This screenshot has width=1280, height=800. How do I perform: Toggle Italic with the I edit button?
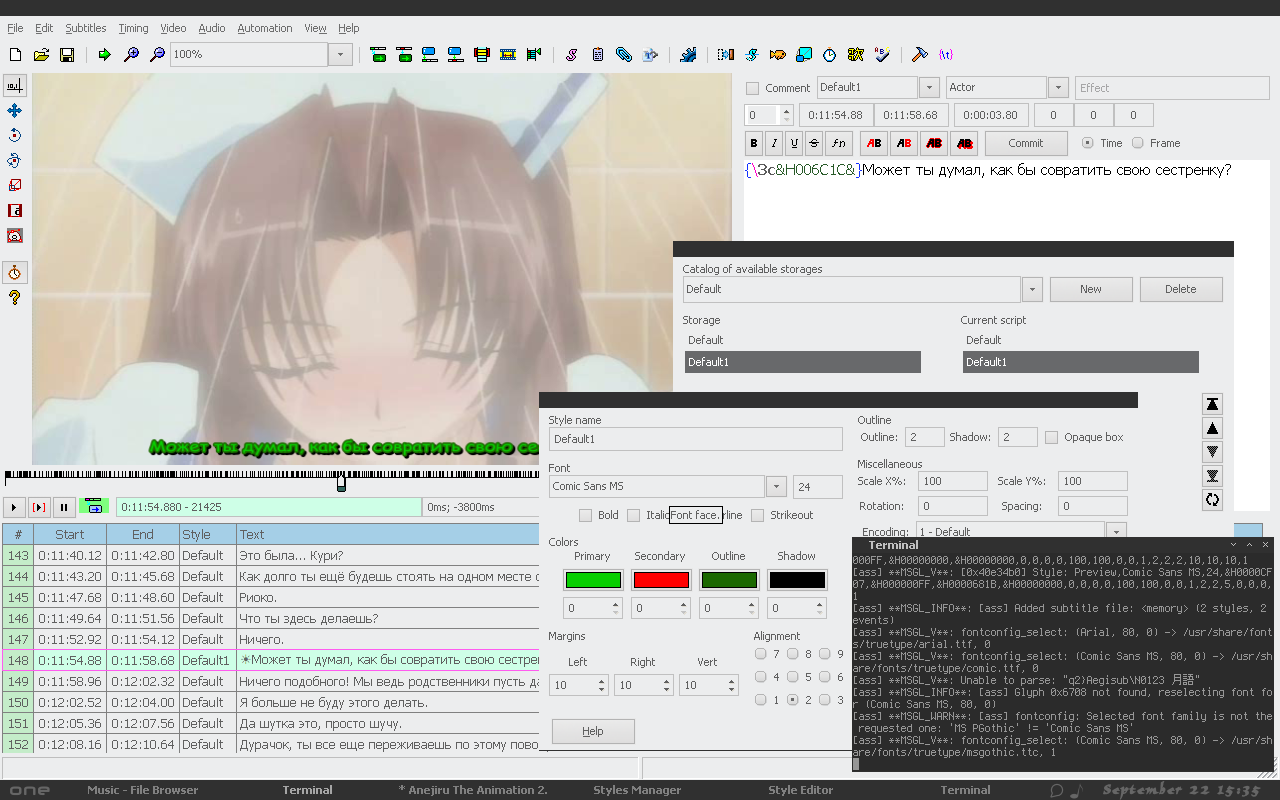pos(773,143)
